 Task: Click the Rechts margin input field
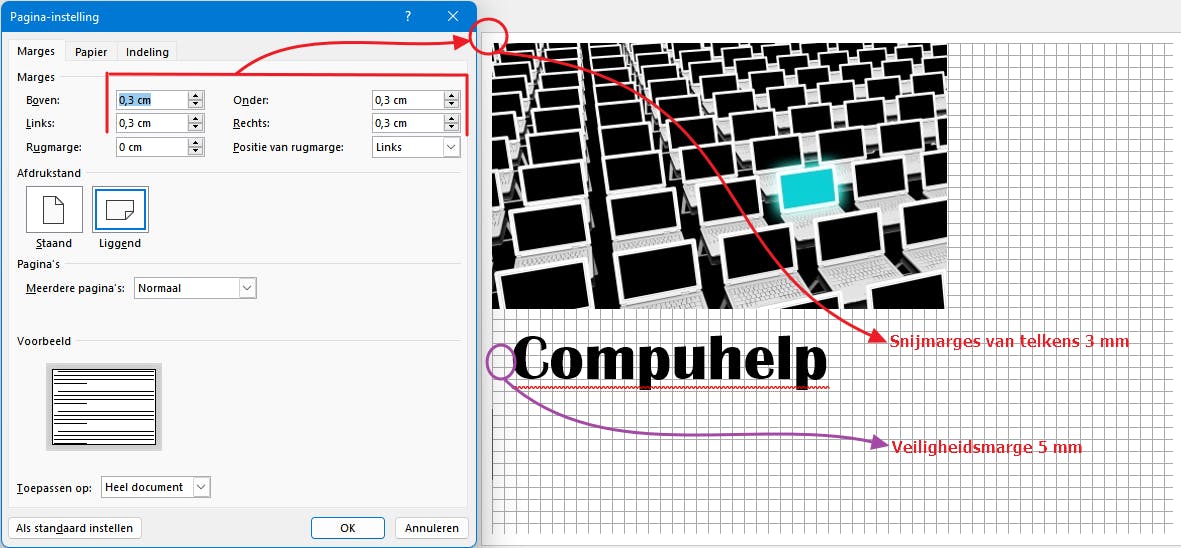(x=407, y=123)
